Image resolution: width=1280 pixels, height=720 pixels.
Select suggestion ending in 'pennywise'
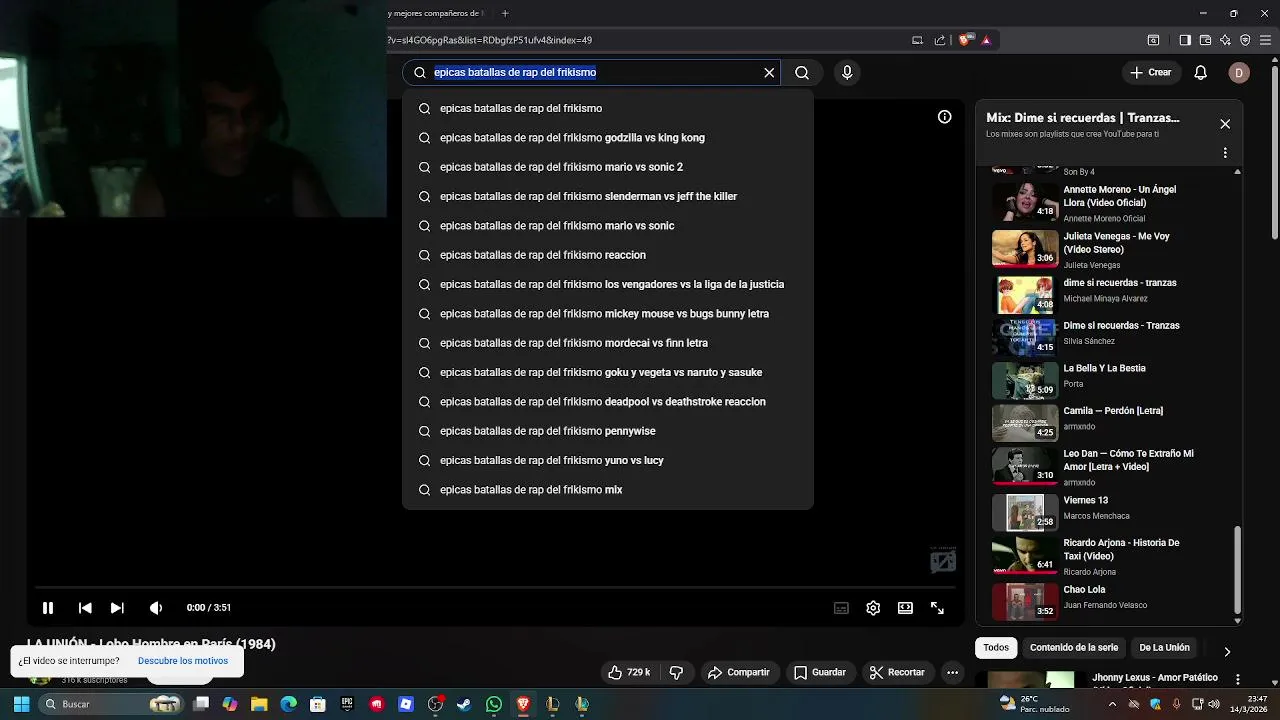click(x=608, y=431)
